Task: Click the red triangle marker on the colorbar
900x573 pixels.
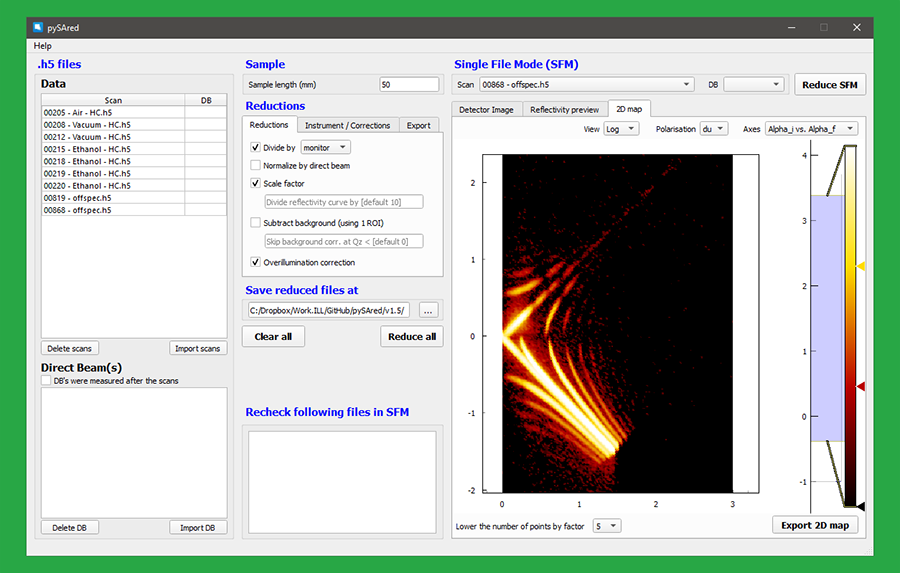Action: 861,386
